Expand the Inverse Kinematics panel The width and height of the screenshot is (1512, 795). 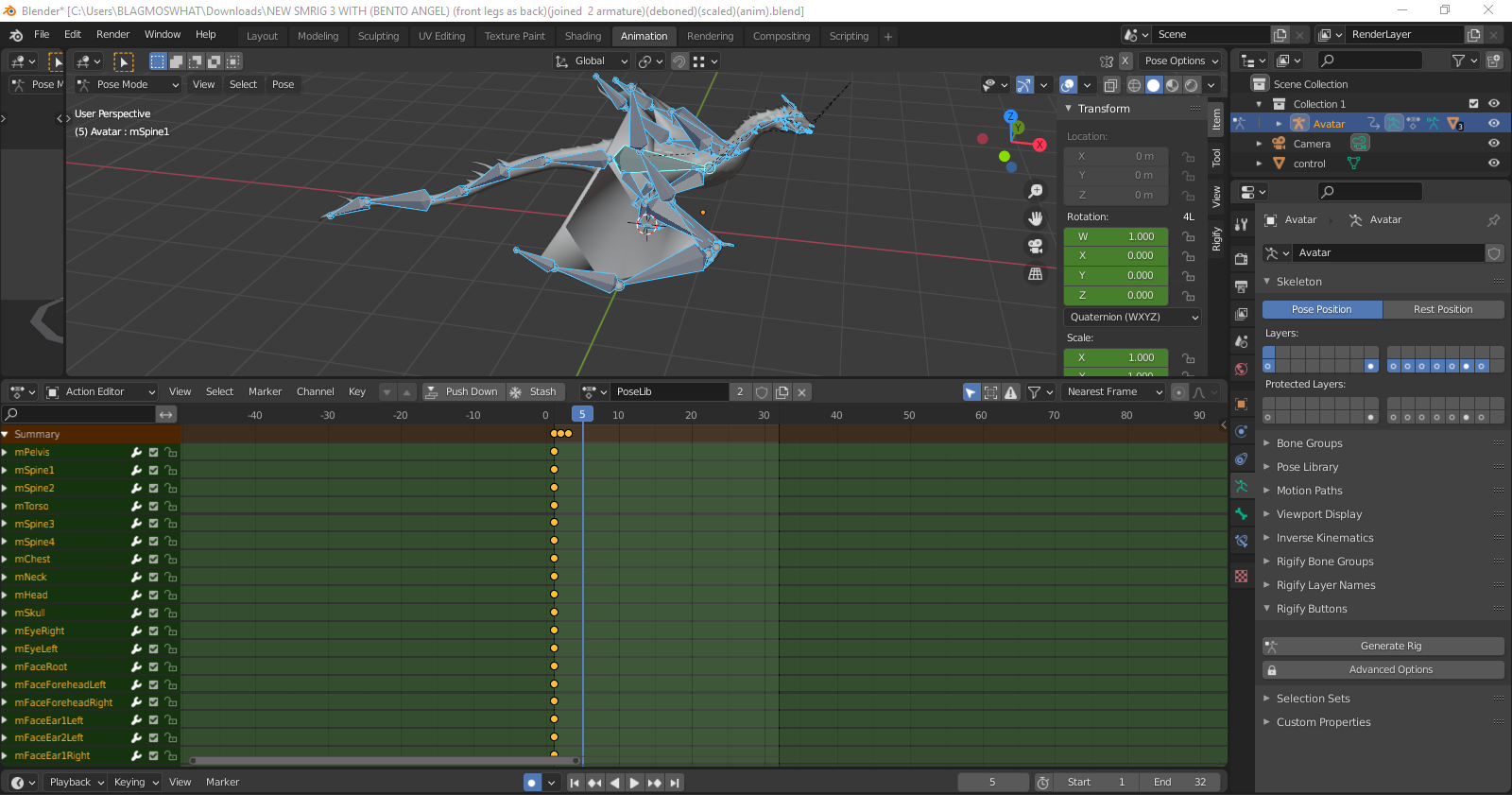1325,538
